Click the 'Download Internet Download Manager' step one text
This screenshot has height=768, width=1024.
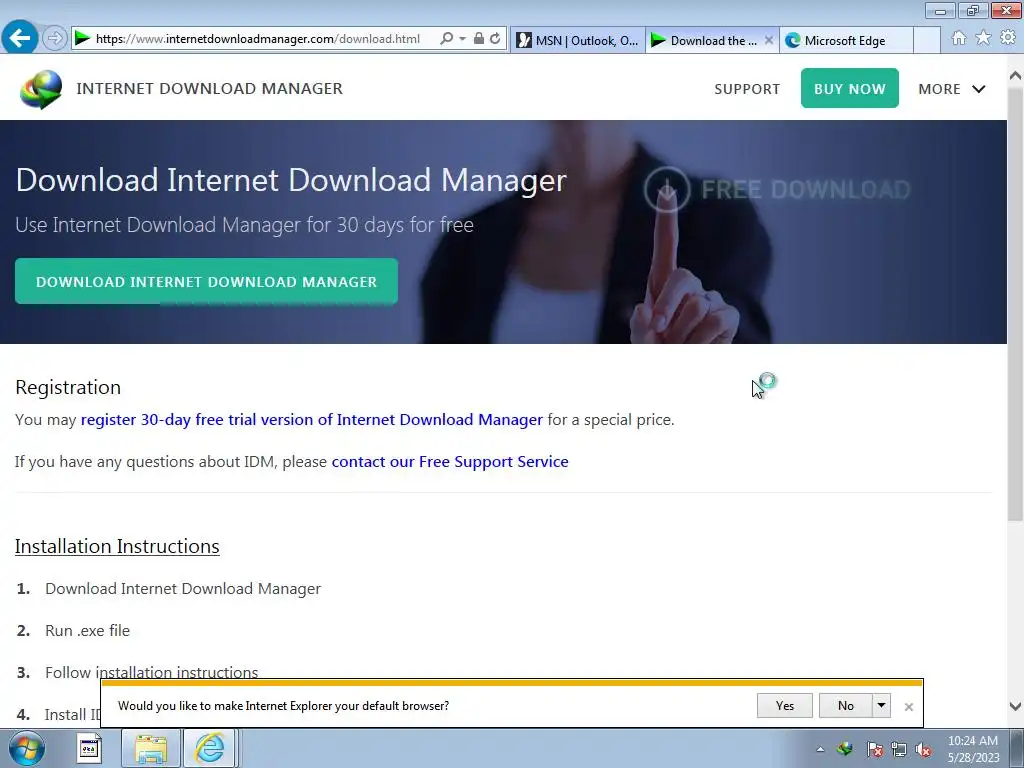coord(183,588)
